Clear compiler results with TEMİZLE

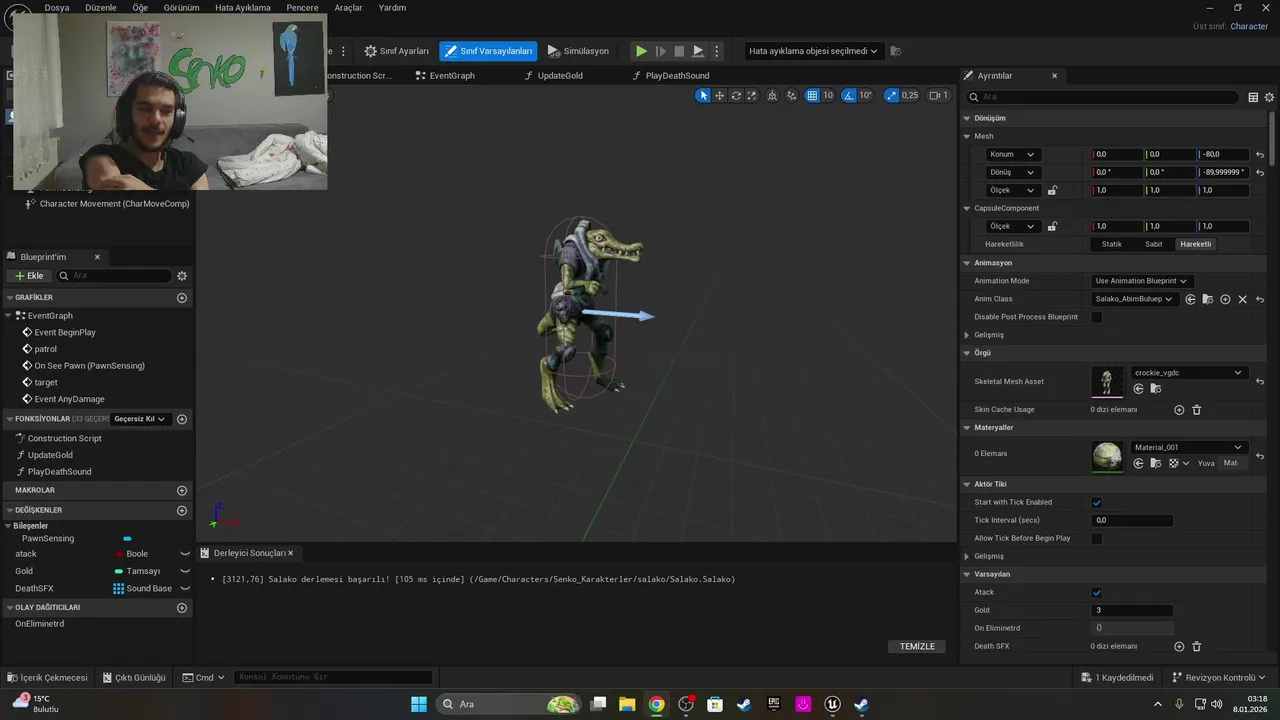tap(917, 646)
